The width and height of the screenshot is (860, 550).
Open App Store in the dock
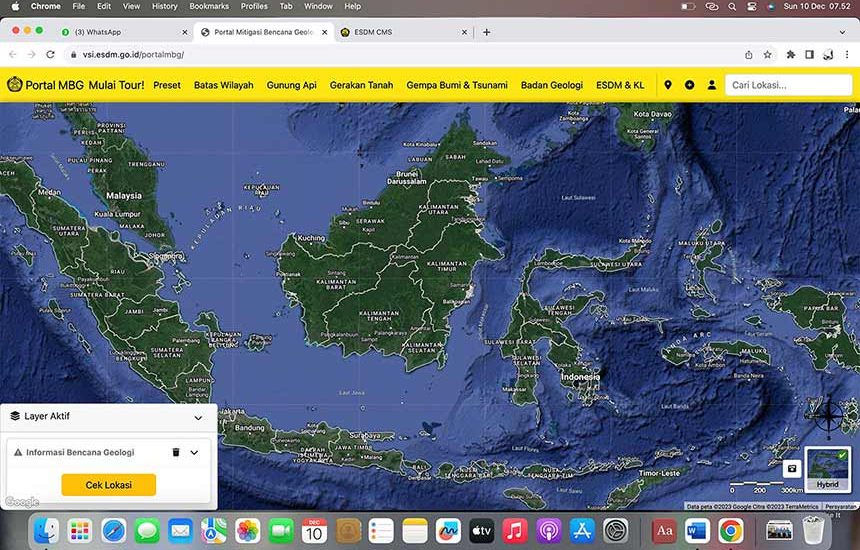tap(582, 531)
